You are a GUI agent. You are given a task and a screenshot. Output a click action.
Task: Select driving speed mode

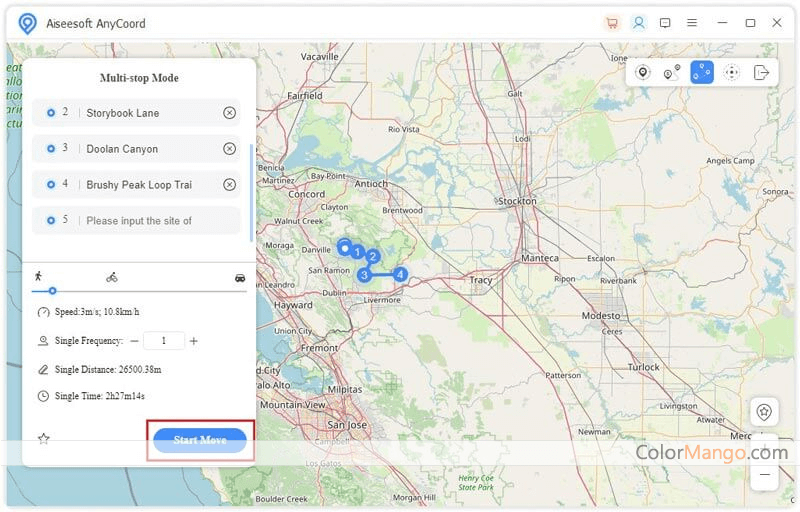[x=240, y=277]
